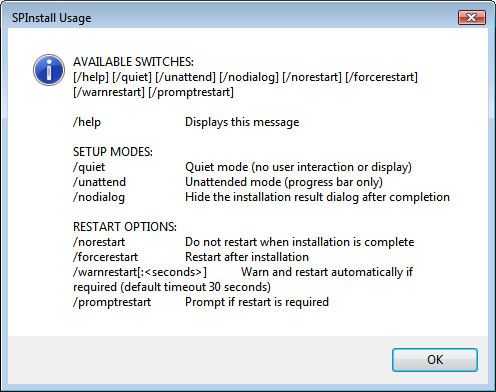The height and width of the screenshot is (392, 496).
Task: Click the SETUP MODES heading
Action: pyautogui.click(x=113, y=152)
